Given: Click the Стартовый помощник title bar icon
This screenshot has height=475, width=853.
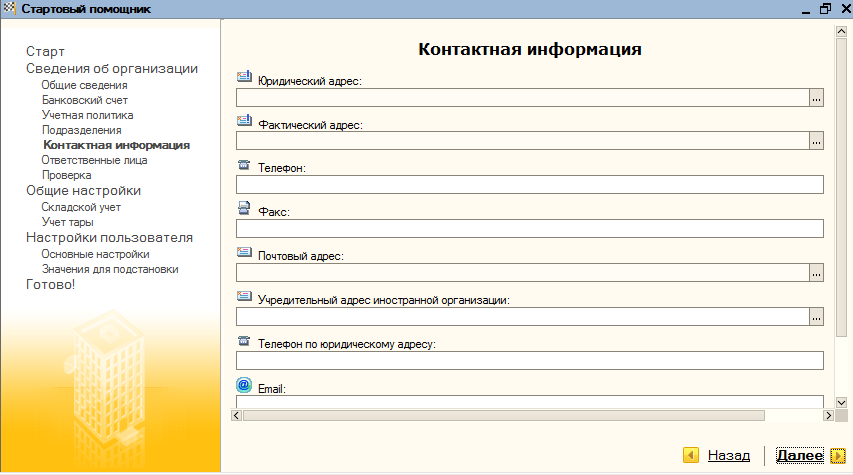Looking at the screenshot, I should (x=9, y=8).
